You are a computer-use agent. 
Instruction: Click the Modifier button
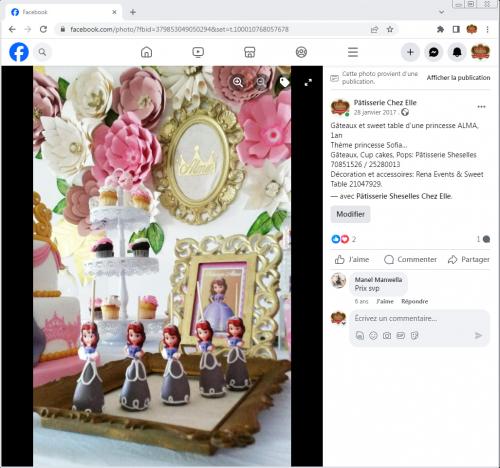(350, 214)
